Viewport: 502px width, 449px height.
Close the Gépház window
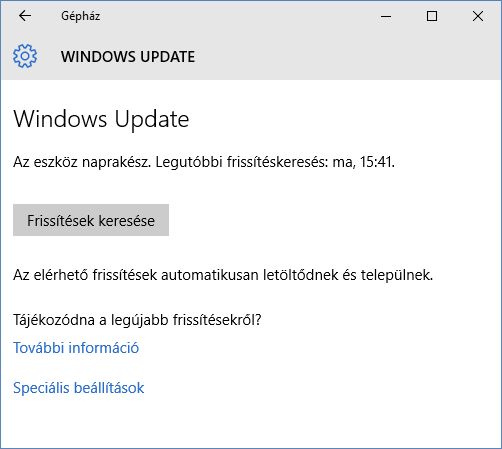point(478,16)
